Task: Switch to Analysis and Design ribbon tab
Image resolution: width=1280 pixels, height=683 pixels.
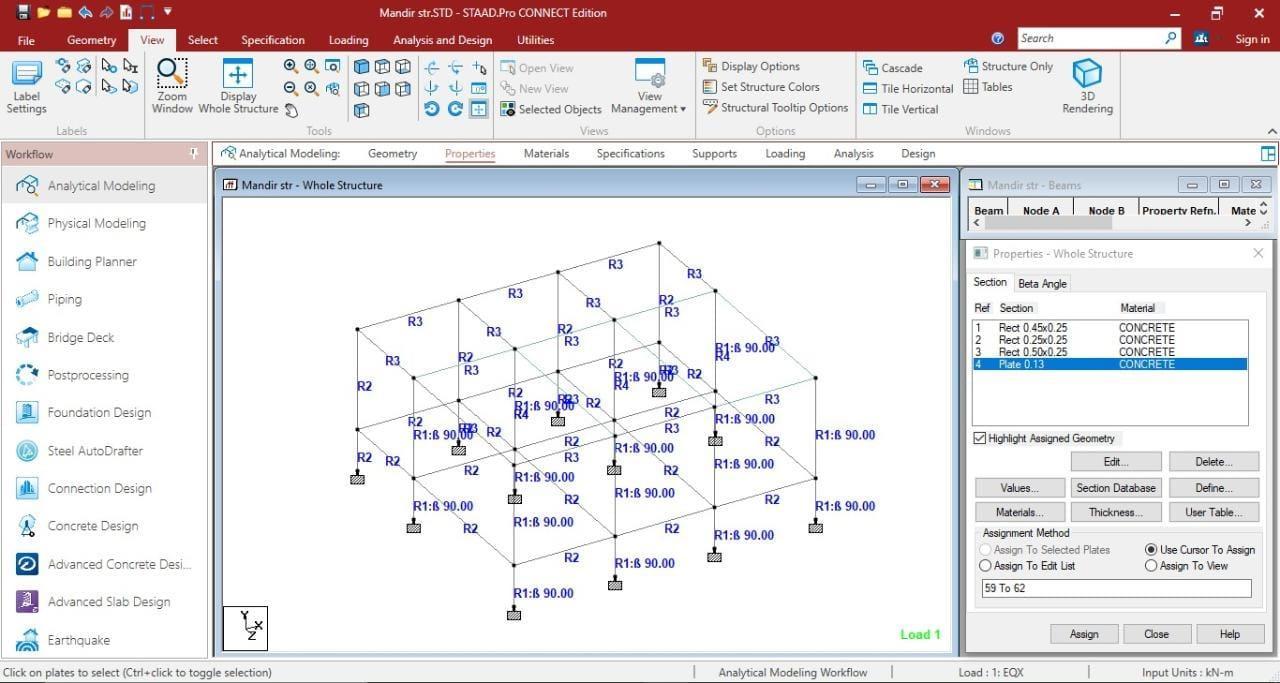Action: point(442,40)
